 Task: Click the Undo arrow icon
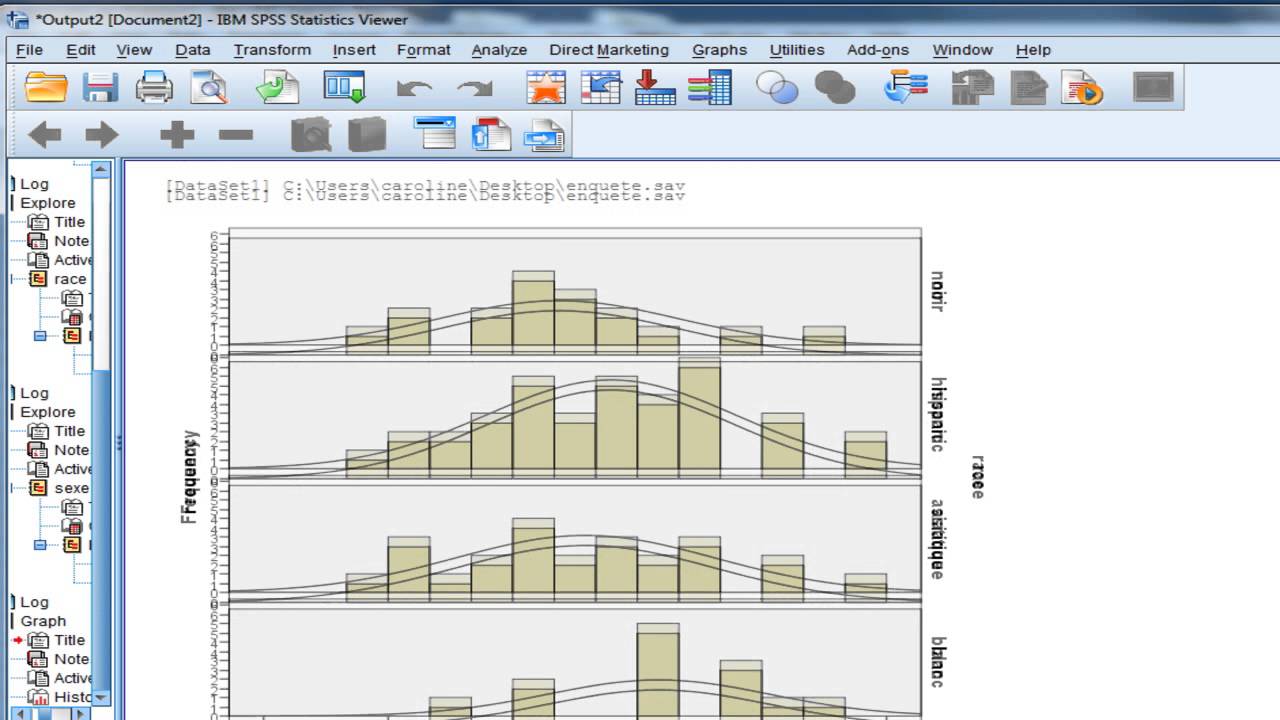[413, 88]
